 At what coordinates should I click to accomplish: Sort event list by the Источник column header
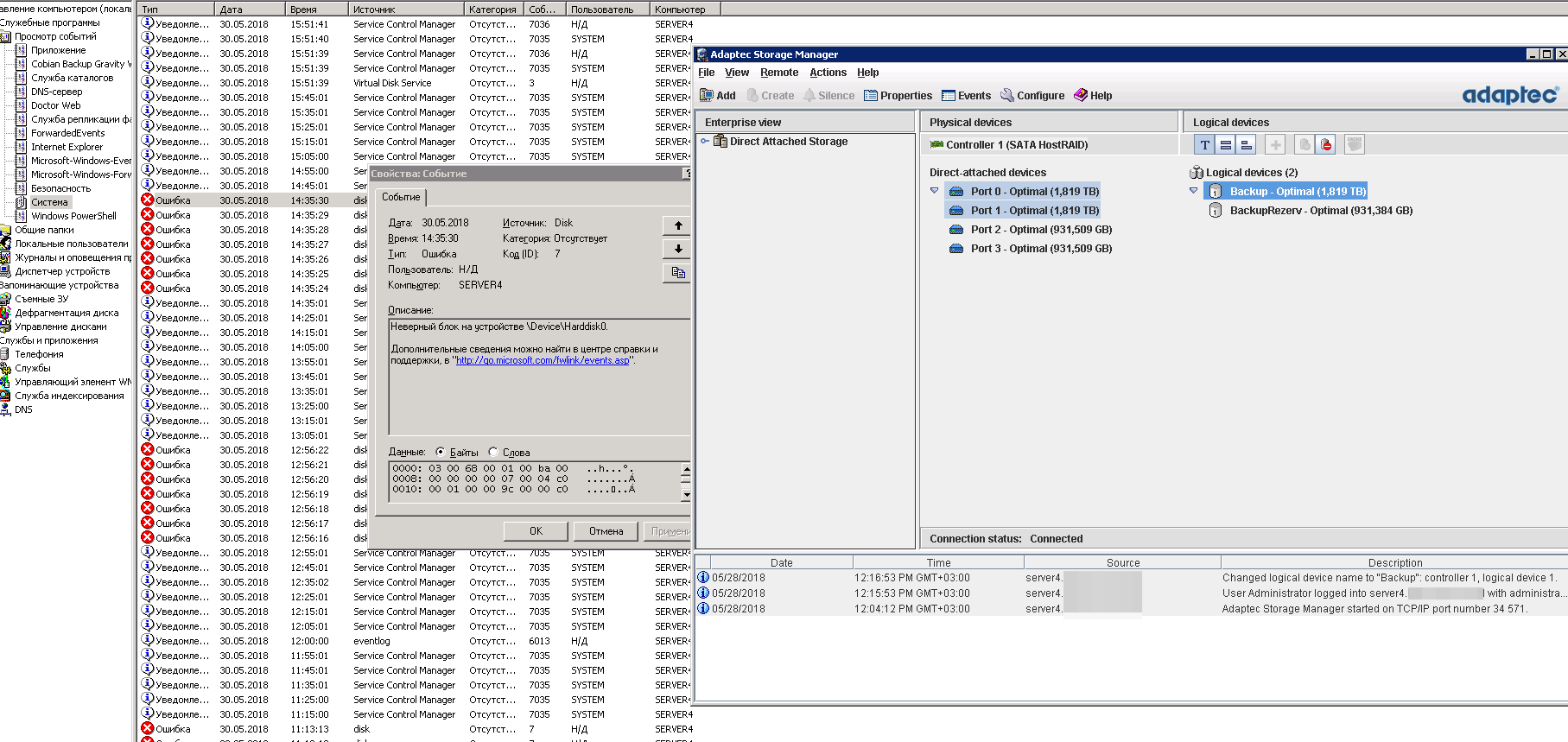coord(407,10)
